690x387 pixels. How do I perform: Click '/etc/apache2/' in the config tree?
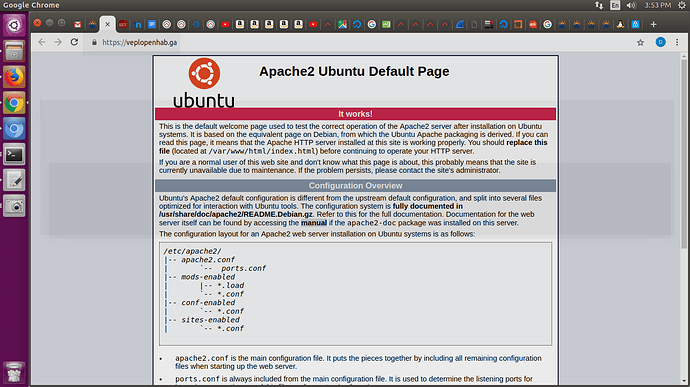point(192,251)
